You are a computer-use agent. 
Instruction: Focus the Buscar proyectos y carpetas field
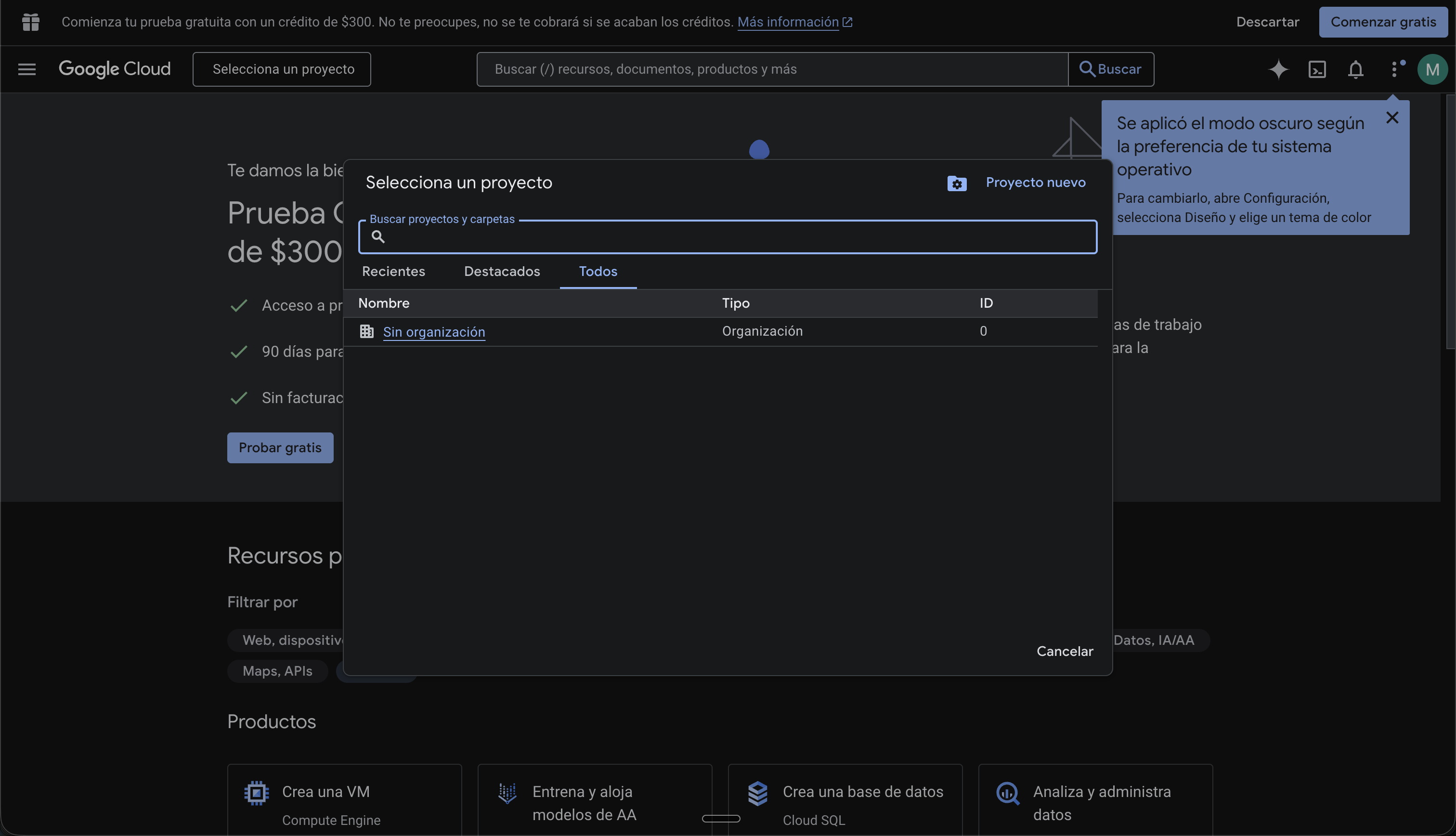click(x=735, y=236)
